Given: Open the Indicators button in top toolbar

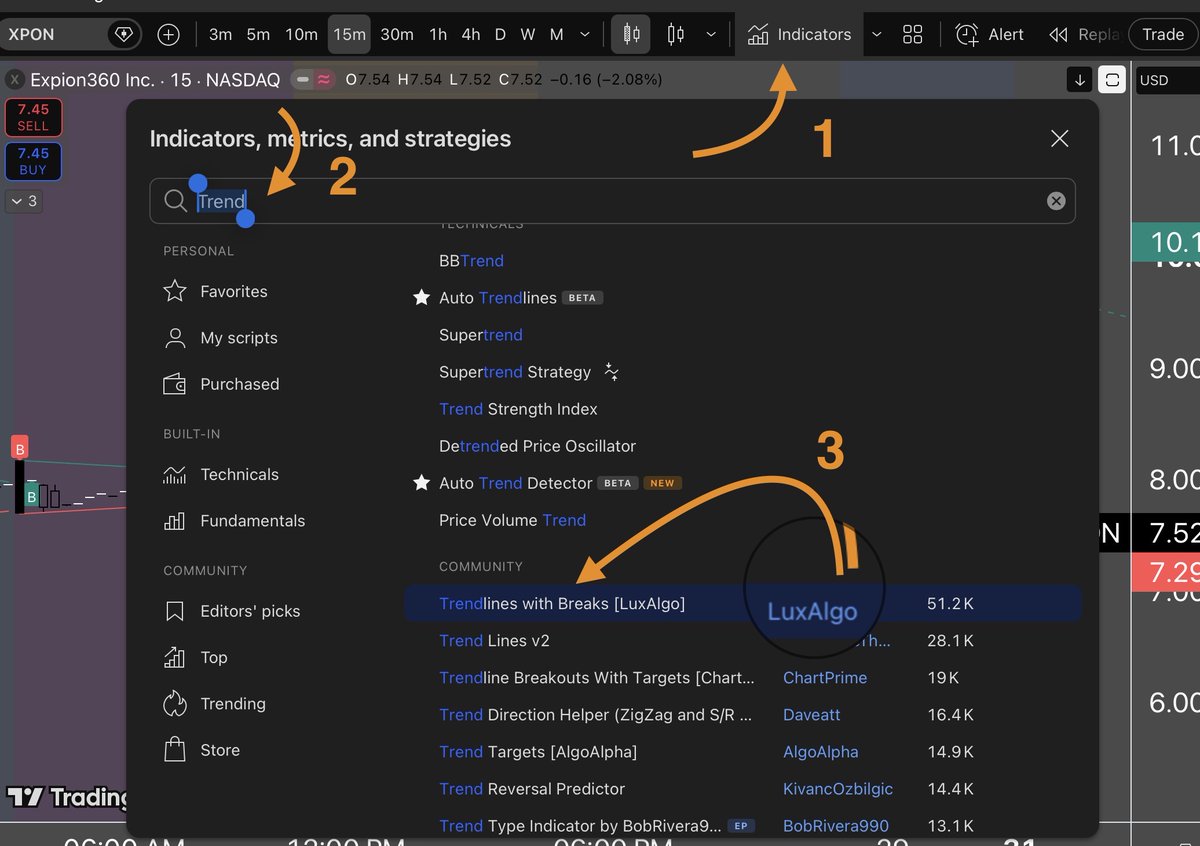Looking at the screenshot, I should pyautogui.click(x=798, y=34).
